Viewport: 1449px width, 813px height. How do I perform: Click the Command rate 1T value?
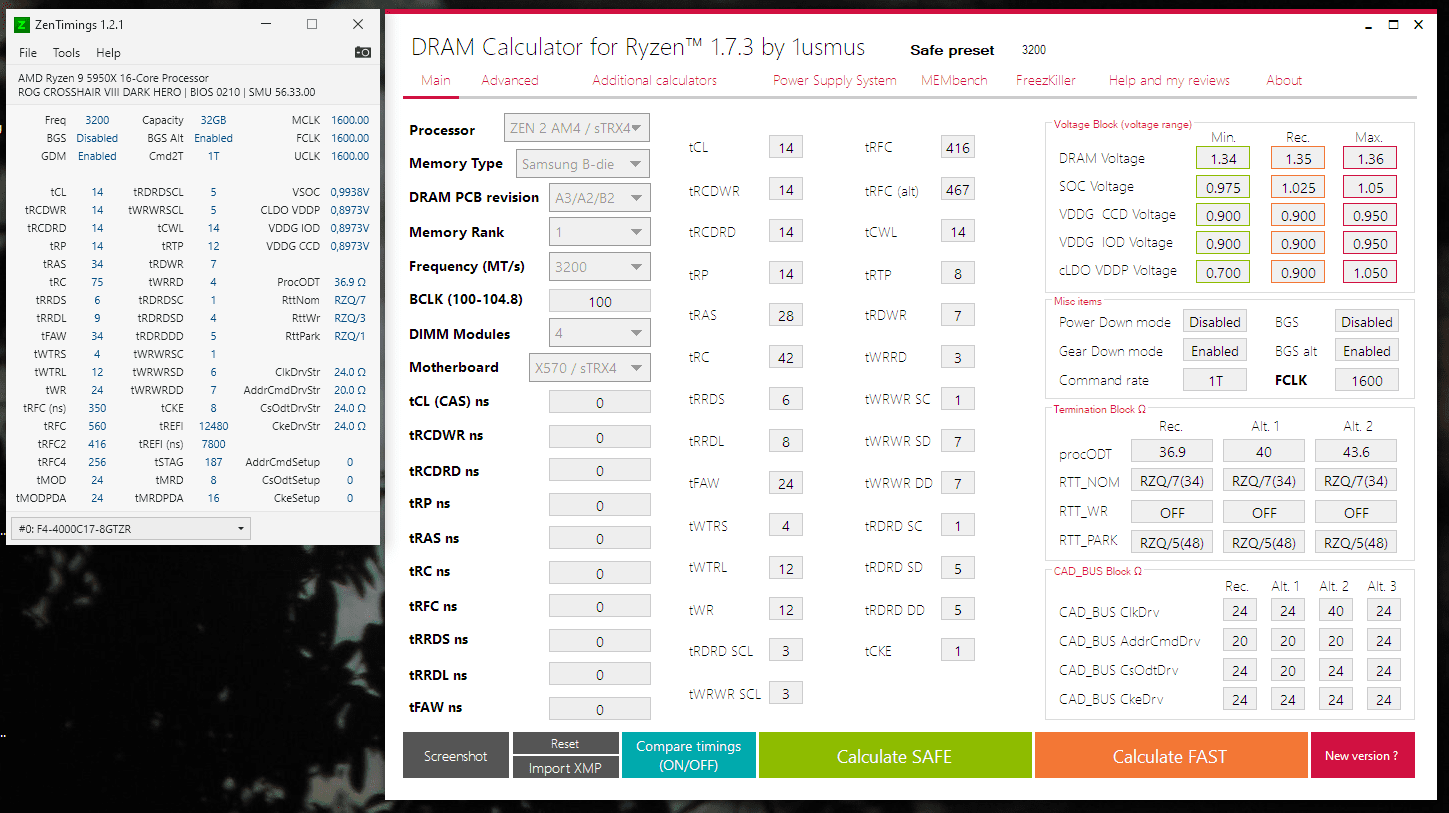click(1215, 380)
